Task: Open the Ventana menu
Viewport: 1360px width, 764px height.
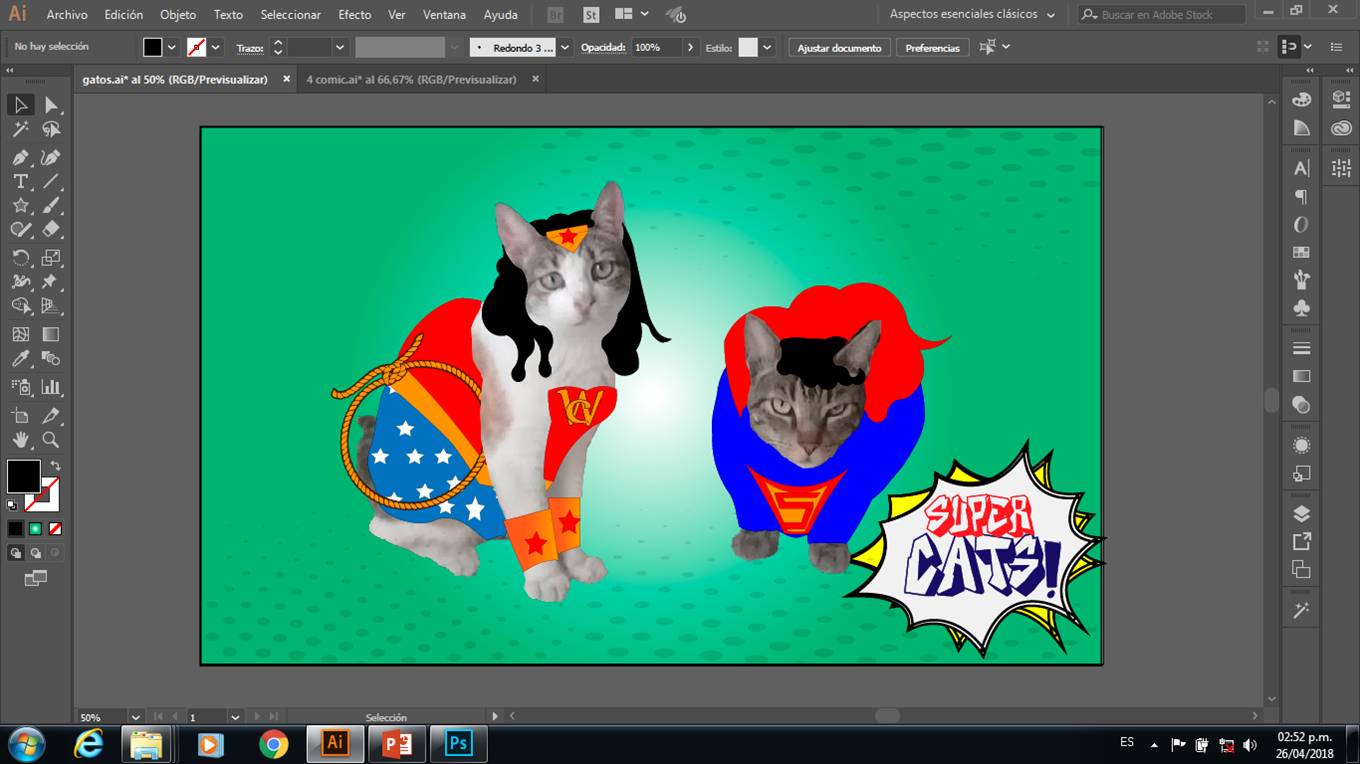Action: point(445,15)
